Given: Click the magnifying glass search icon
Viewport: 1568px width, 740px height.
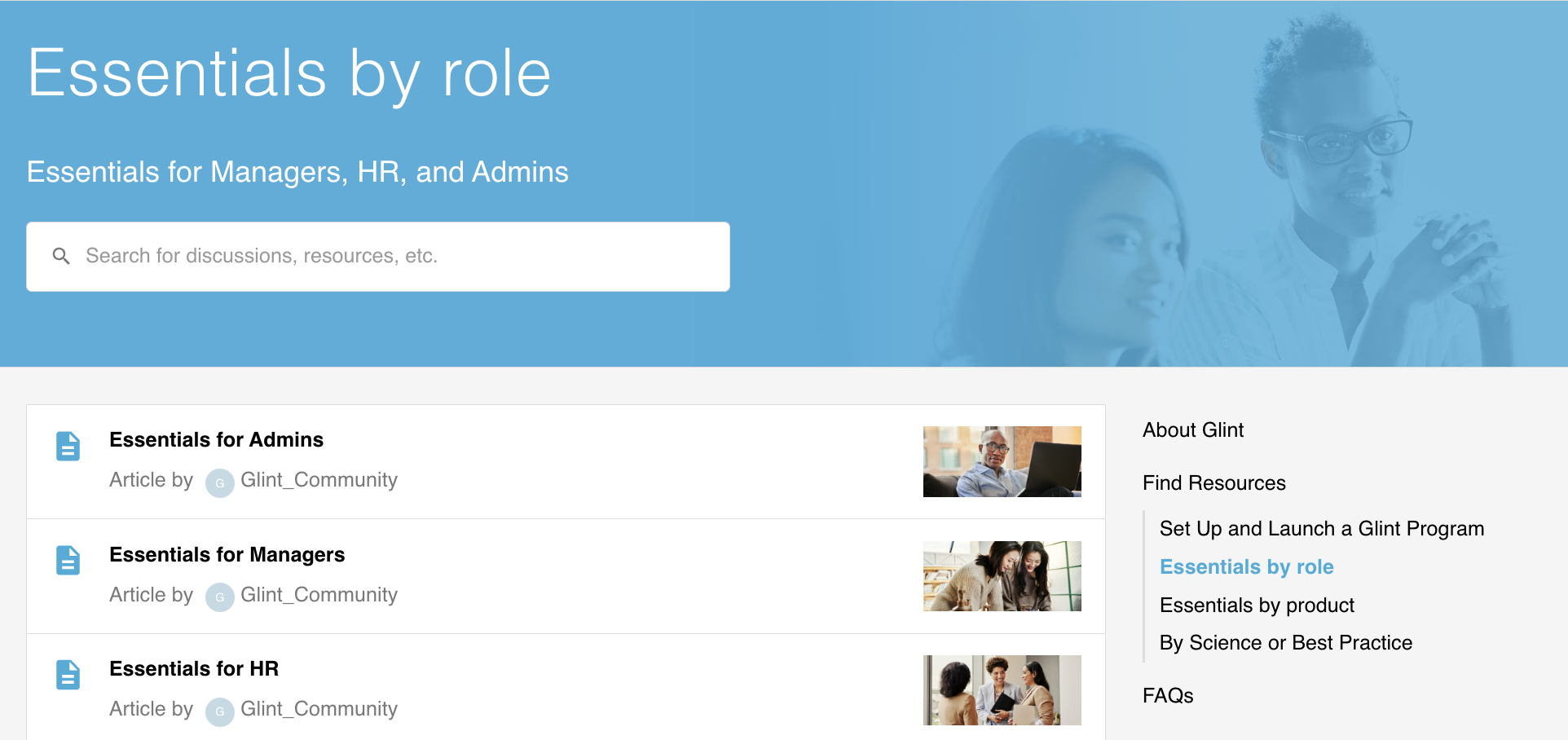Looking at the screenshot, I should point(62,256).
